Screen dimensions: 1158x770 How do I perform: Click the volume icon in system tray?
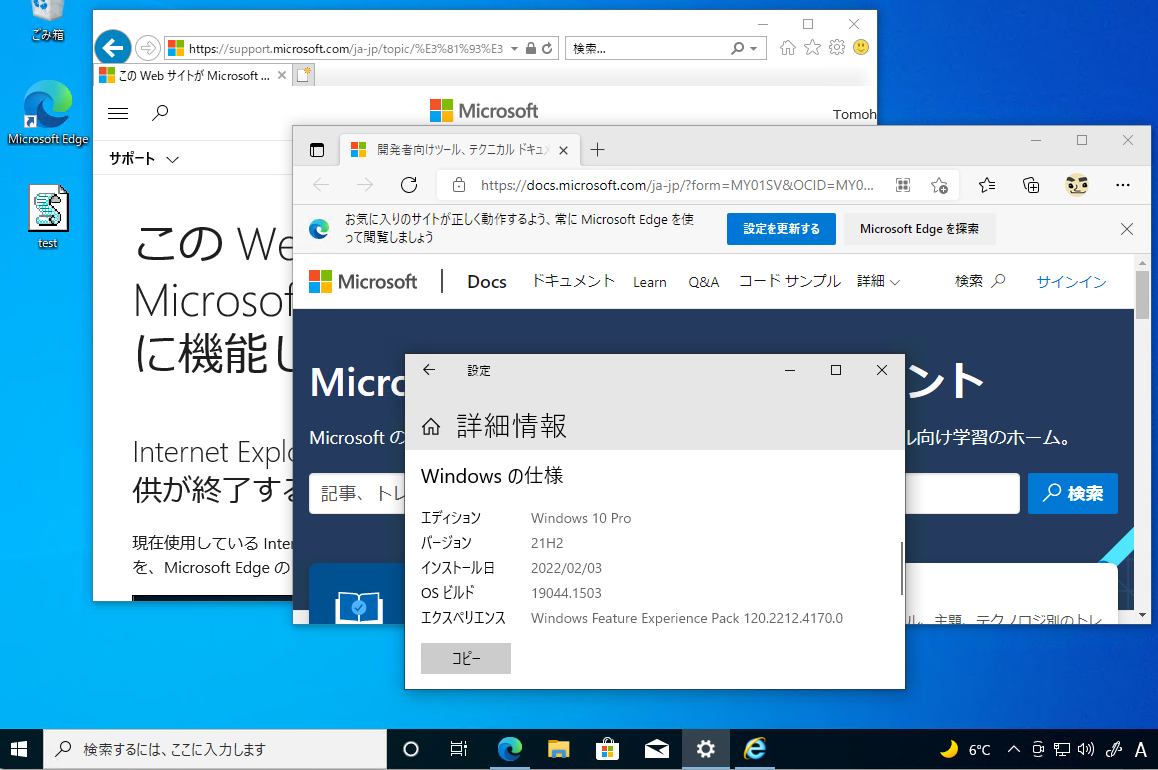[1085, 749]
